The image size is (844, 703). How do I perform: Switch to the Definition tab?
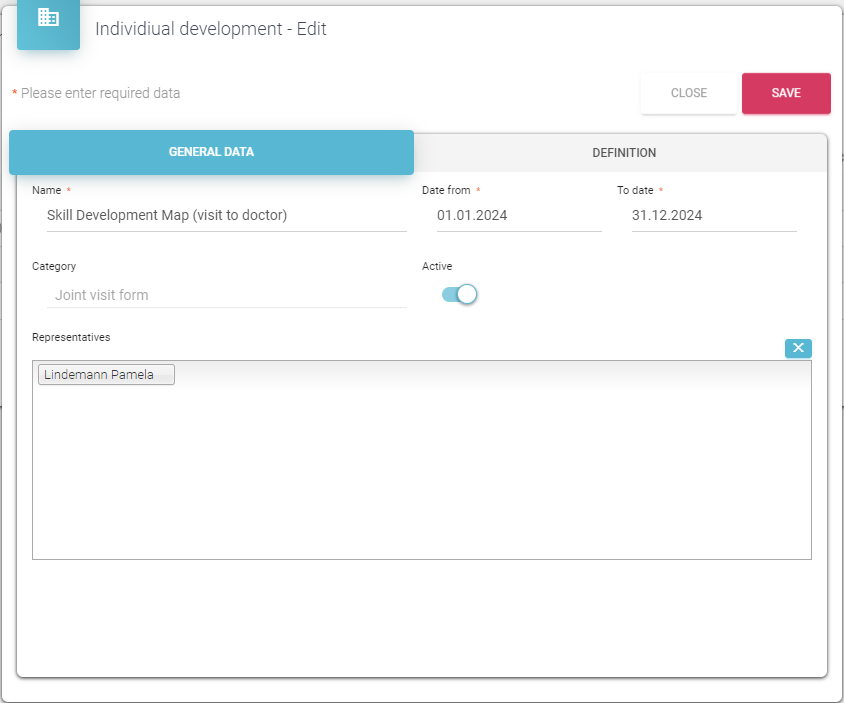click(623, 153)
